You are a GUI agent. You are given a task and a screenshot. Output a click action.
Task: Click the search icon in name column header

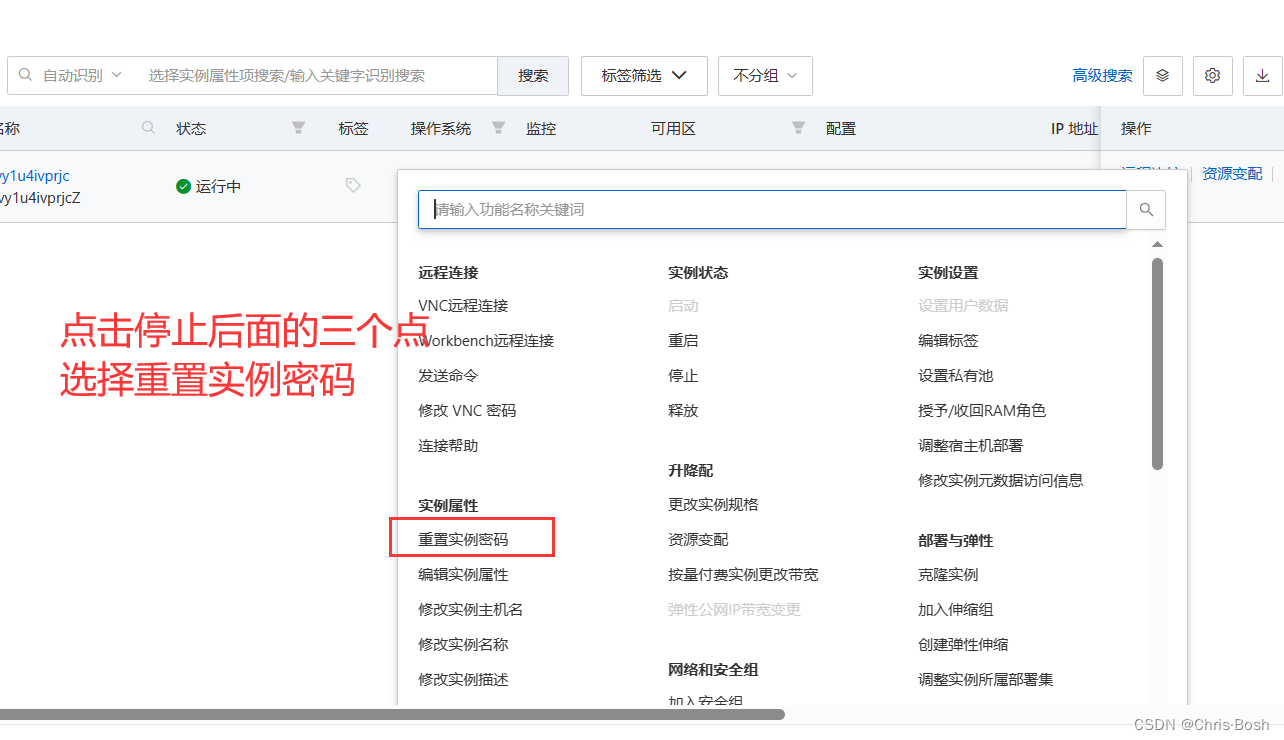149,128
